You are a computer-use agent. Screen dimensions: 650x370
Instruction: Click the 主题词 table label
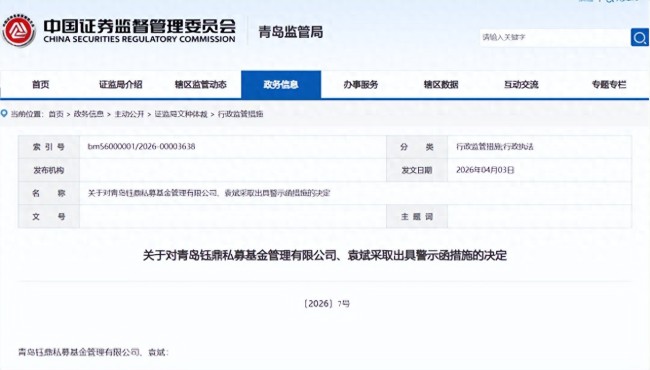(x=417, y=216)
